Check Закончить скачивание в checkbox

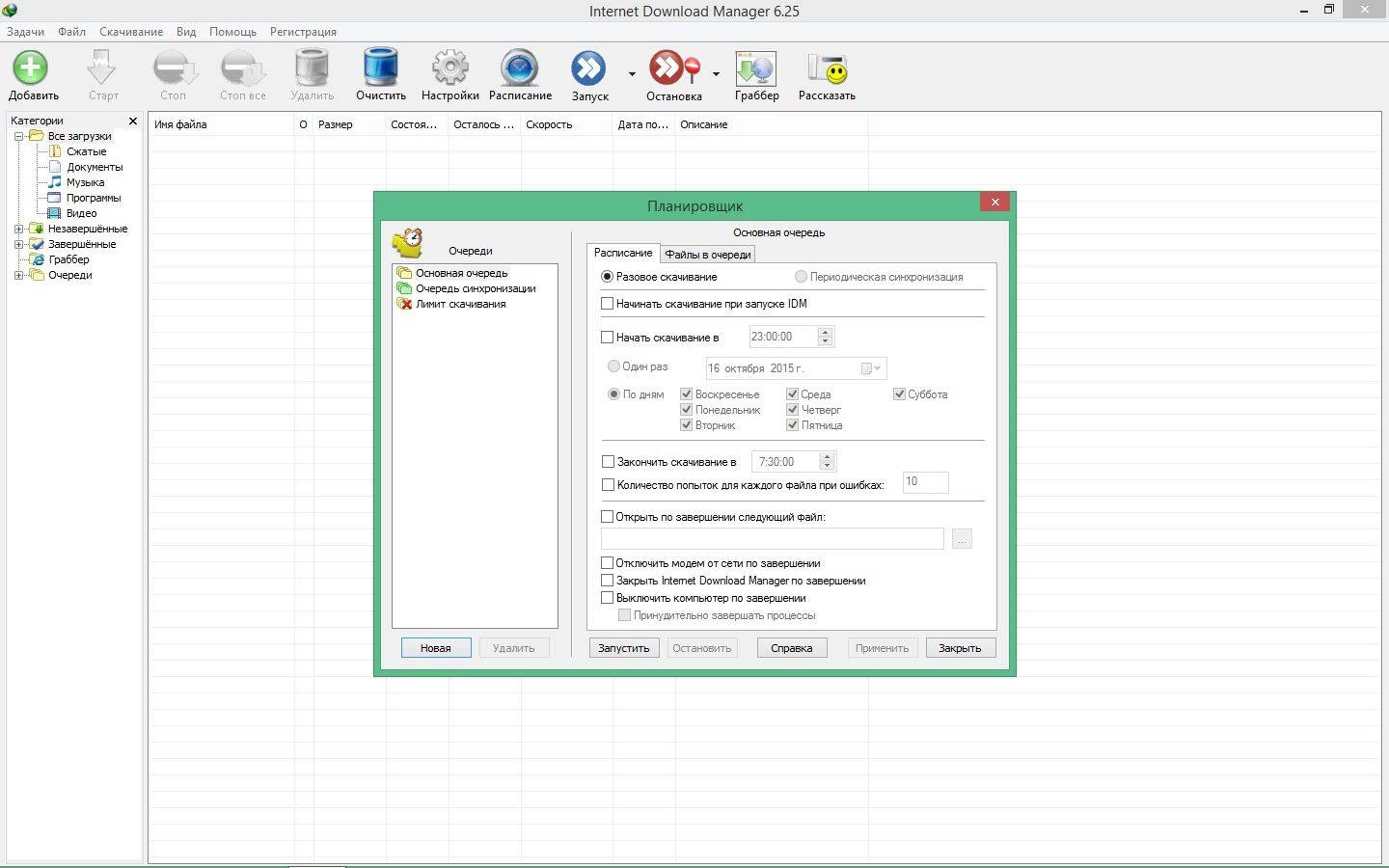pos(608,462)
